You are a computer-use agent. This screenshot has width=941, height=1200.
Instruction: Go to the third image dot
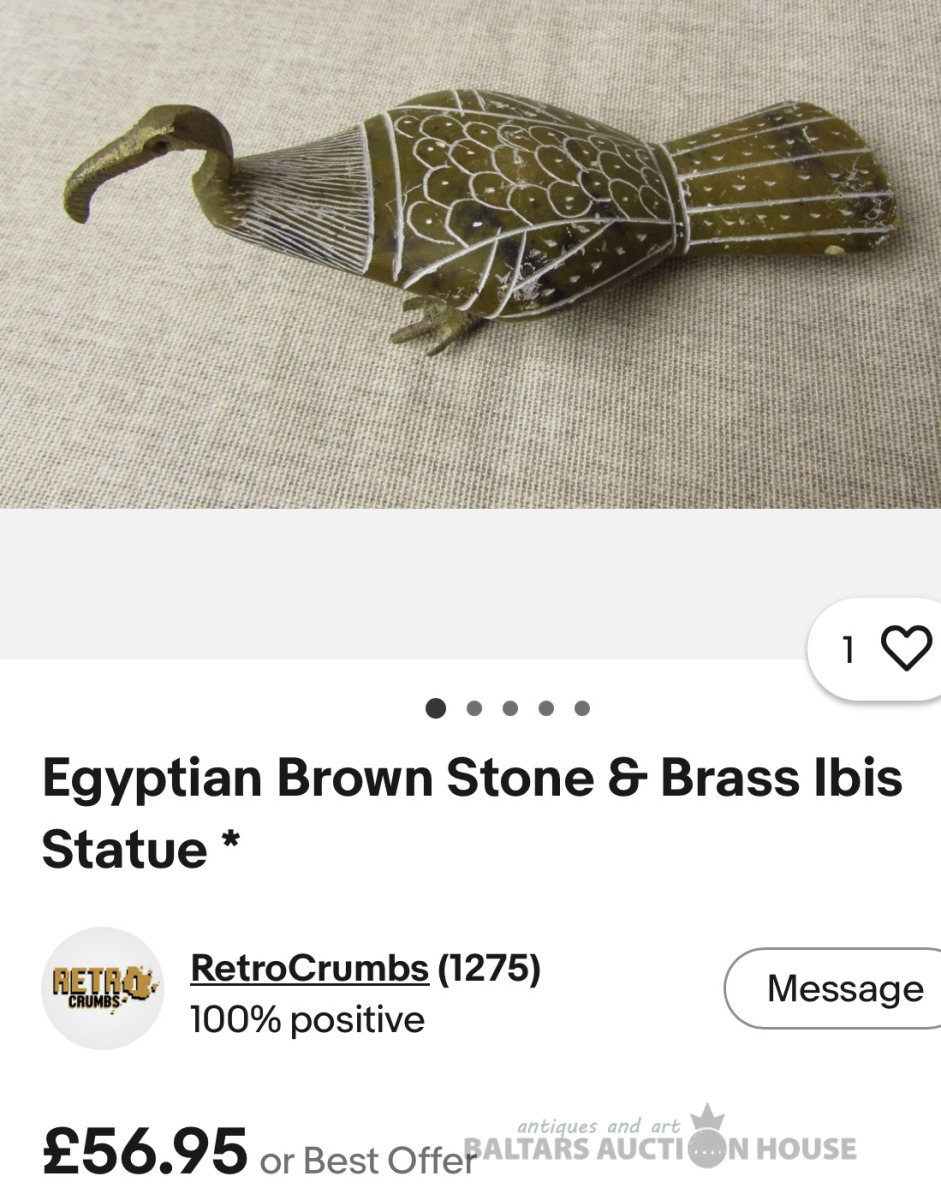pyautogui.click(x=510, y=708)
